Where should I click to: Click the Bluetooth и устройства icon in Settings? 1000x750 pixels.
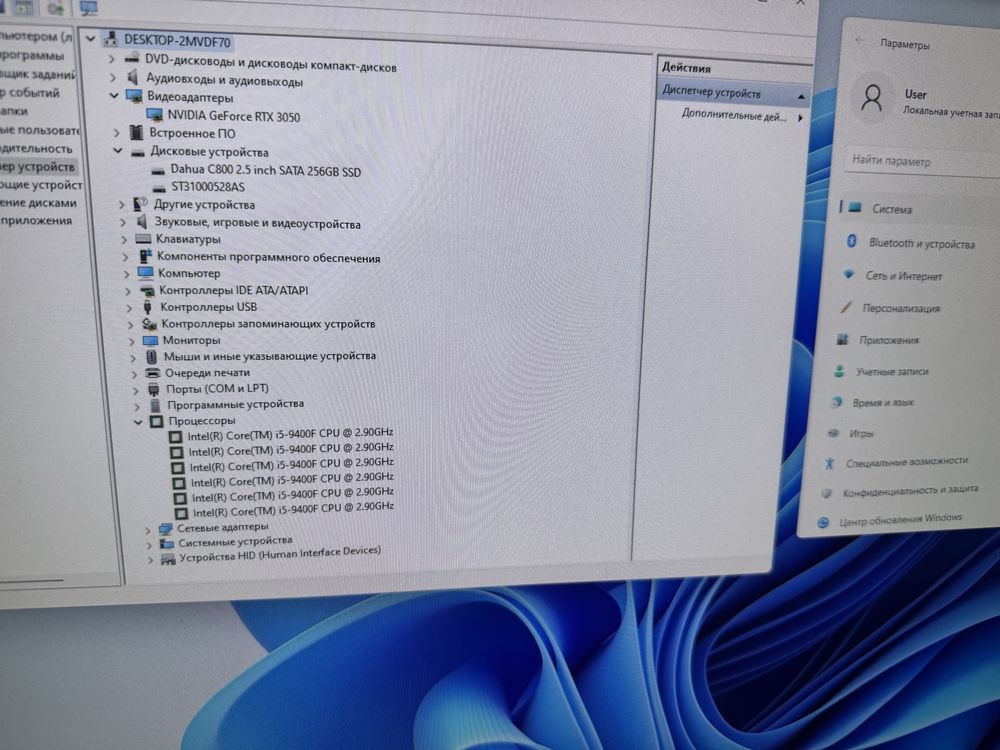tap(851, 241)
